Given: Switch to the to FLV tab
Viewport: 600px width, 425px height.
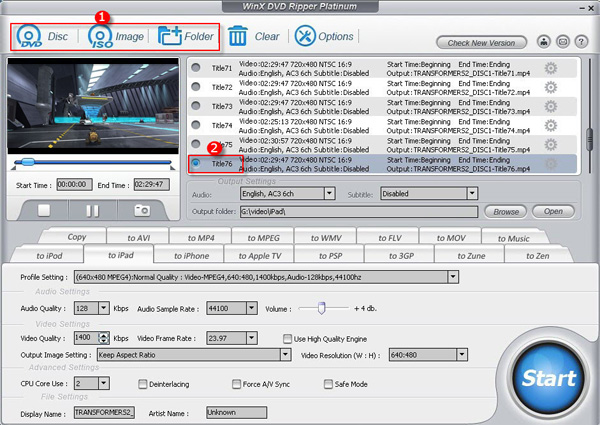Looking at the screenshot, I should 390,238.
